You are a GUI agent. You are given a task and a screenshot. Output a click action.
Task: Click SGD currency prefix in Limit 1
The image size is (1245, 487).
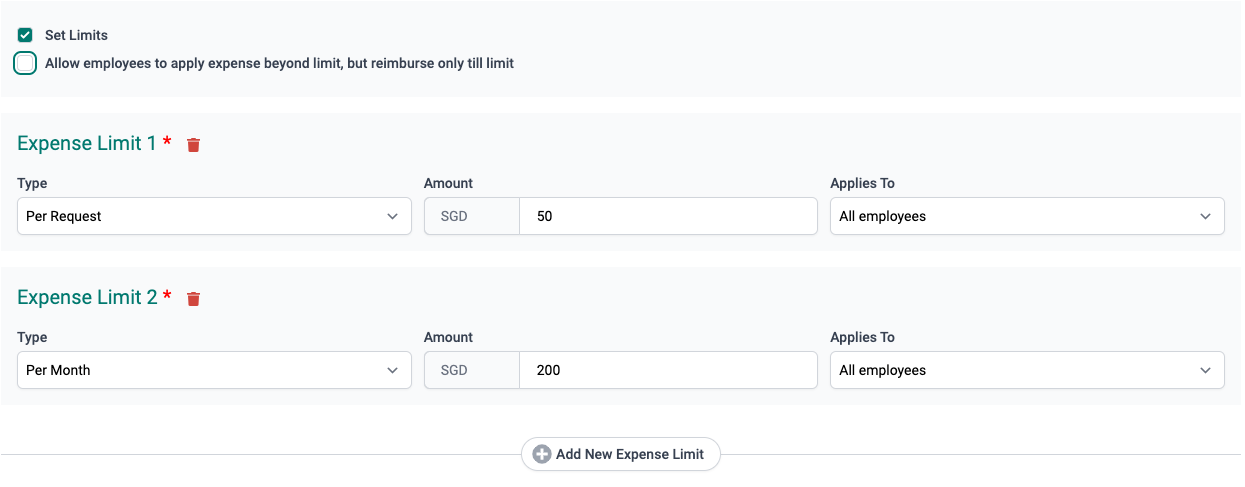(x=454, y=216)
